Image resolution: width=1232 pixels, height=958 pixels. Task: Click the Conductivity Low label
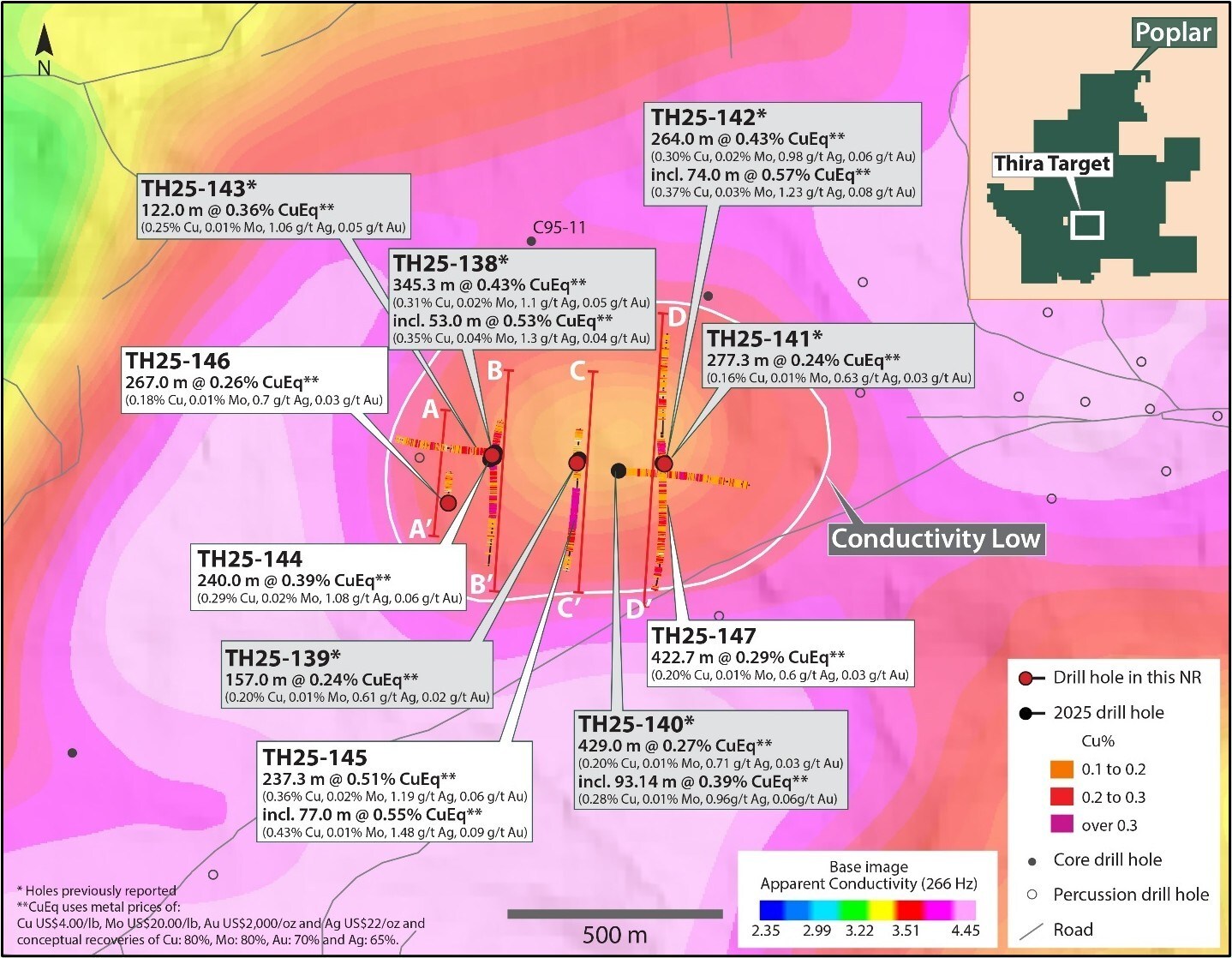(936, 539)
